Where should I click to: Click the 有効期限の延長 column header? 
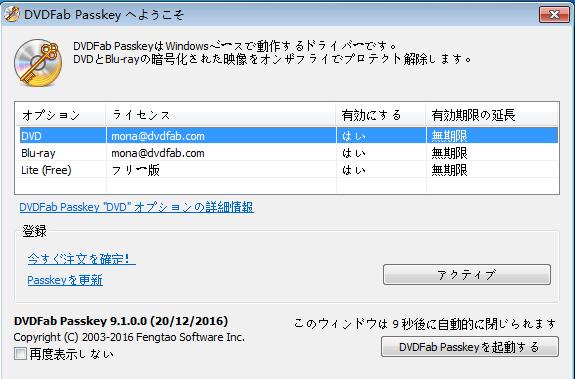(492, 115)
